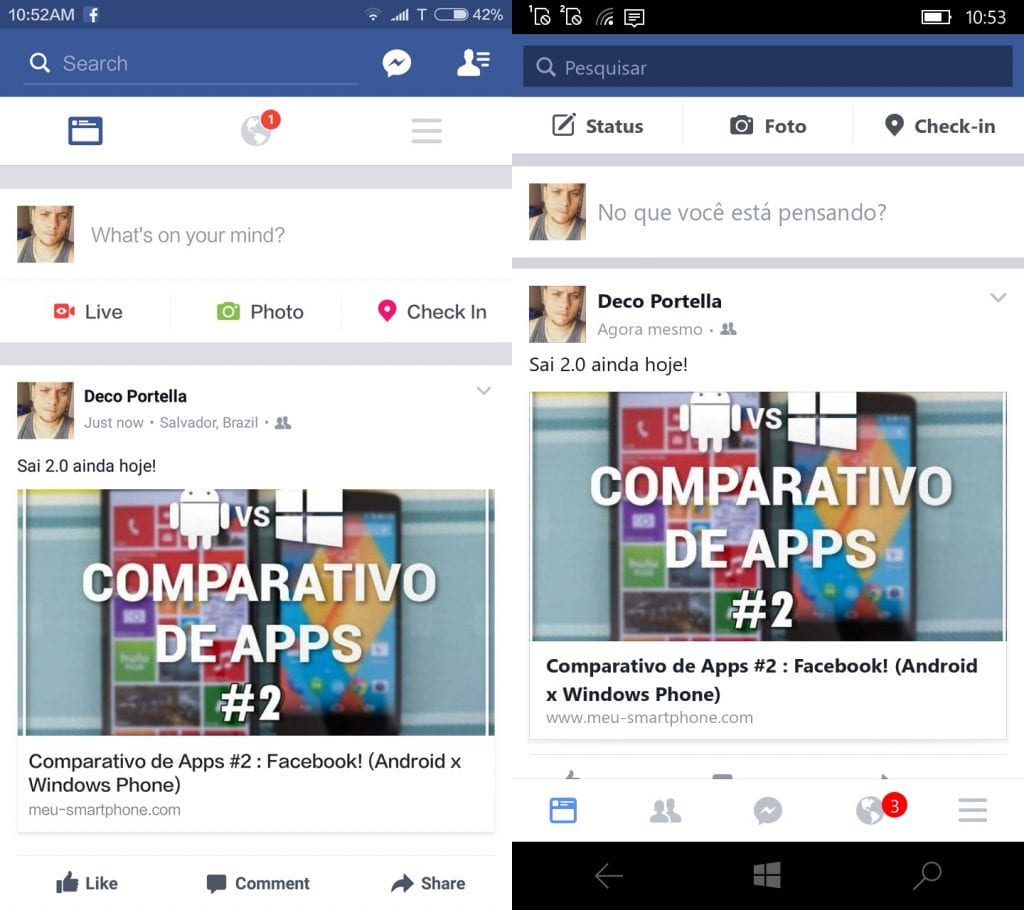Open Messenger tab in Windows Phone bottom bar
This screenshot has width=1024, height=910.
[768, 811]
